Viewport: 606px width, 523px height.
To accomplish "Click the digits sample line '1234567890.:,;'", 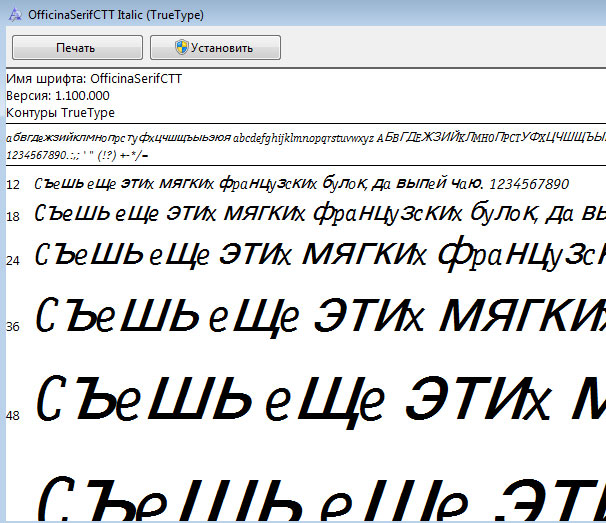I will (77, 155).
